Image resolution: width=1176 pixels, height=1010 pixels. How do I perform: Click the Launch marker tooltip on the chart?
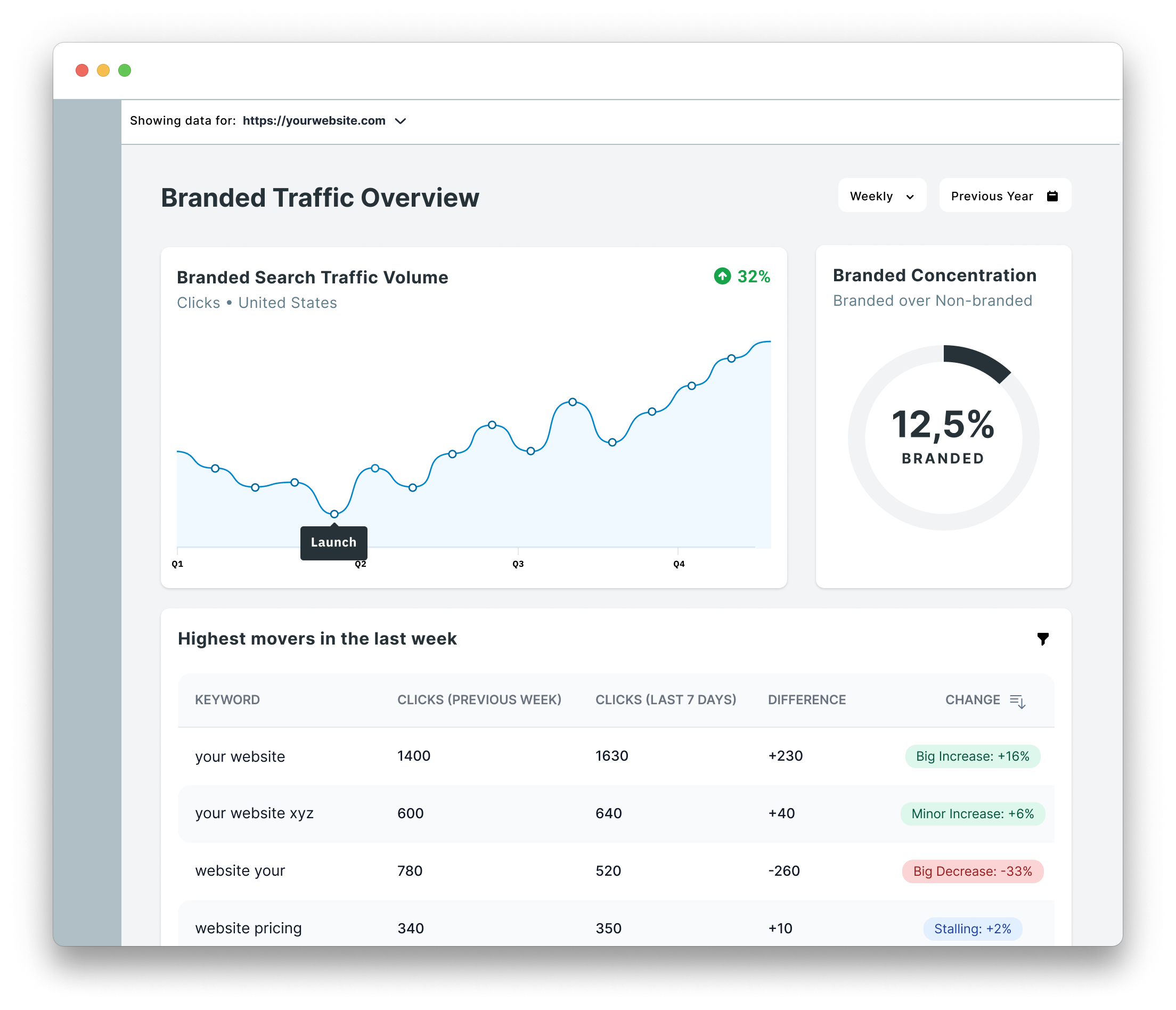[334, 542]
